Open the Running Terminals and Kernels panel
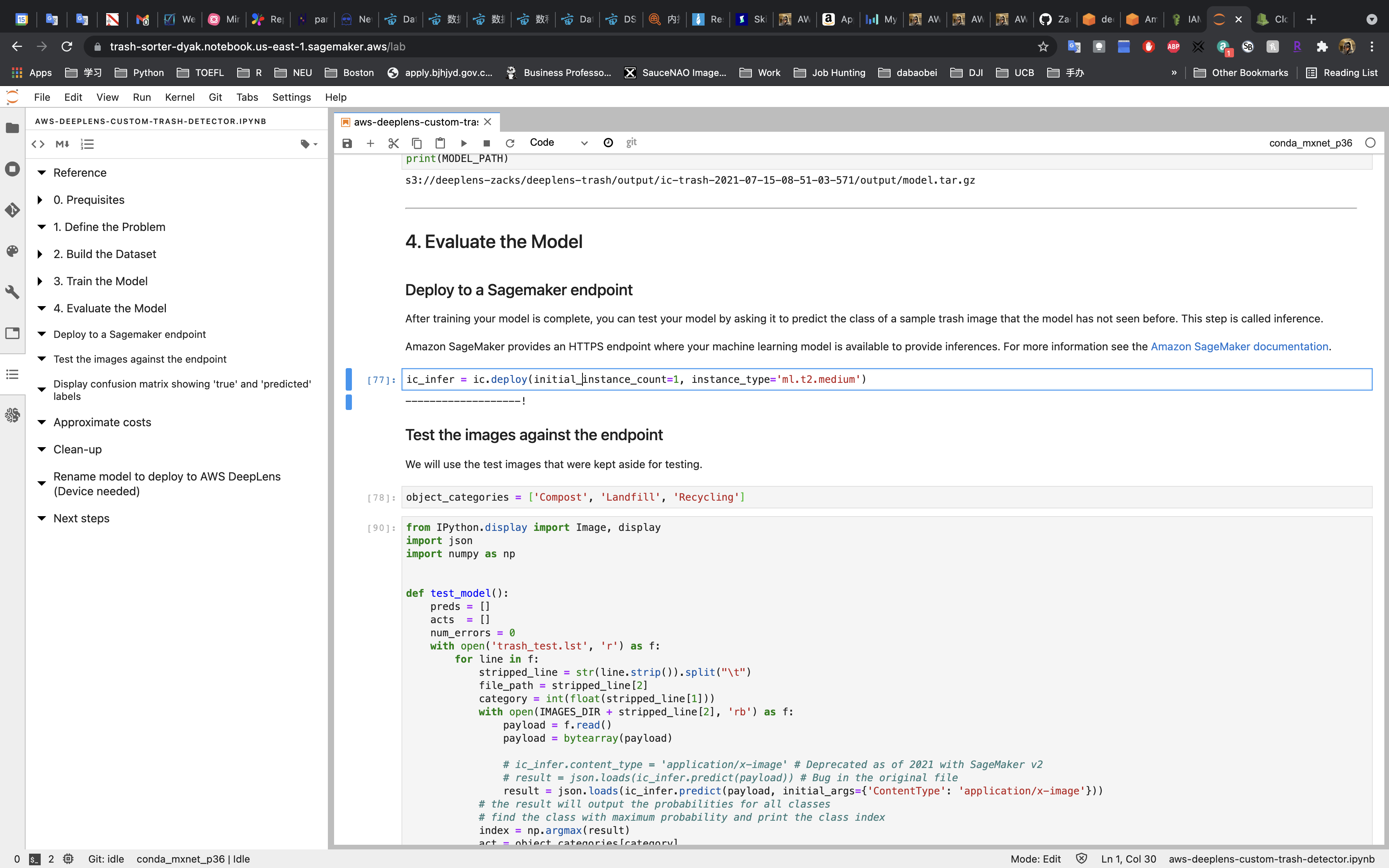Viewport: 1389px width, 868px height. (12, 169)
